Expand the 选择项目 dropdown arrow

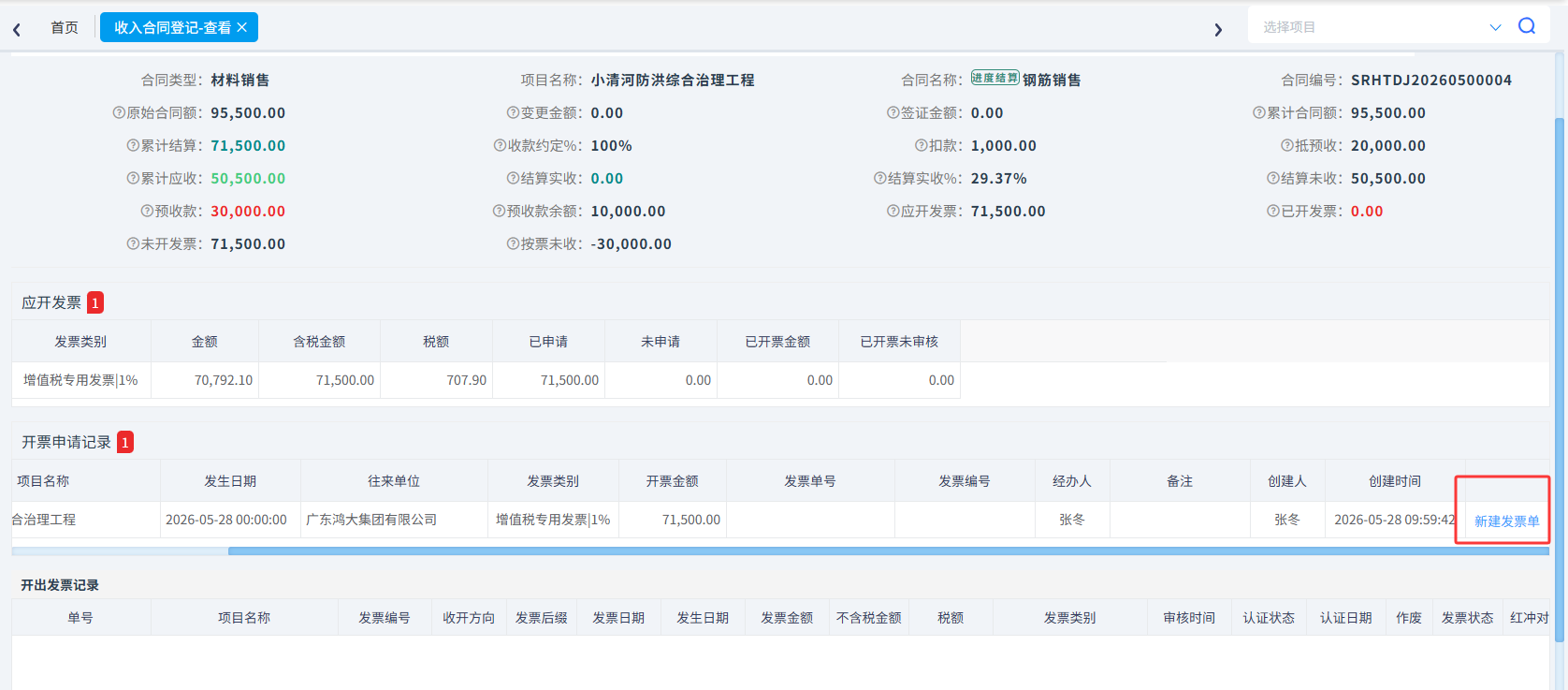coord(1495,27)
